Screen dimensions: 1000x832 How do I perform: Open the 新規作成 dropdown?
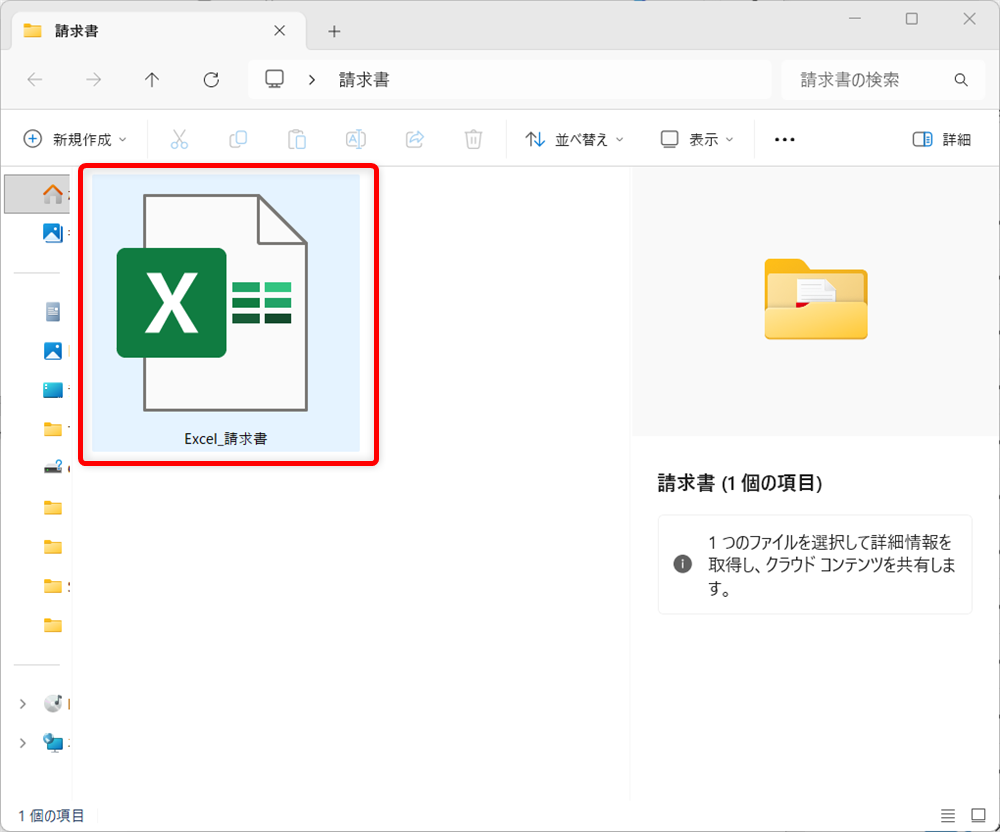click(75, 139)
